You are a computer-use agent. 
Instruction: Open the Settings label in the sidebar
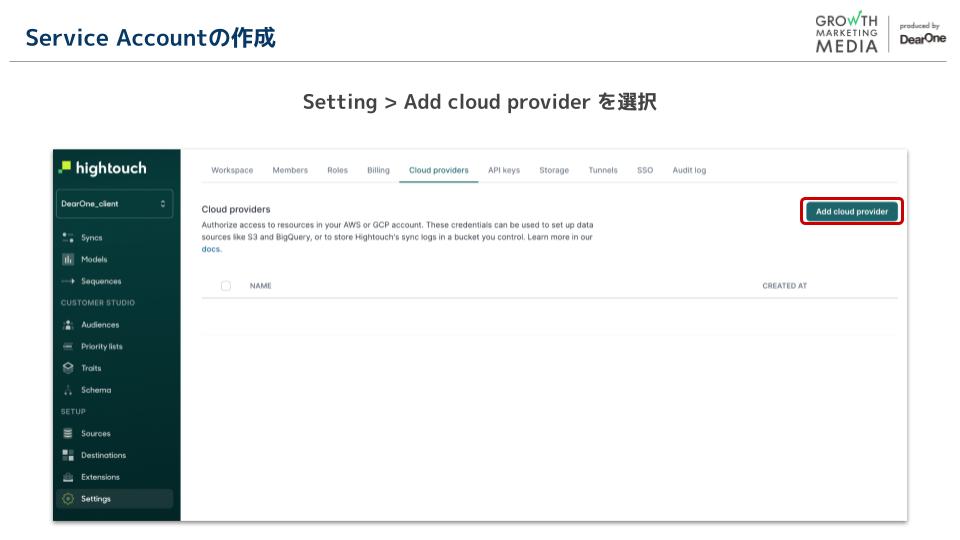pos(96,499)
